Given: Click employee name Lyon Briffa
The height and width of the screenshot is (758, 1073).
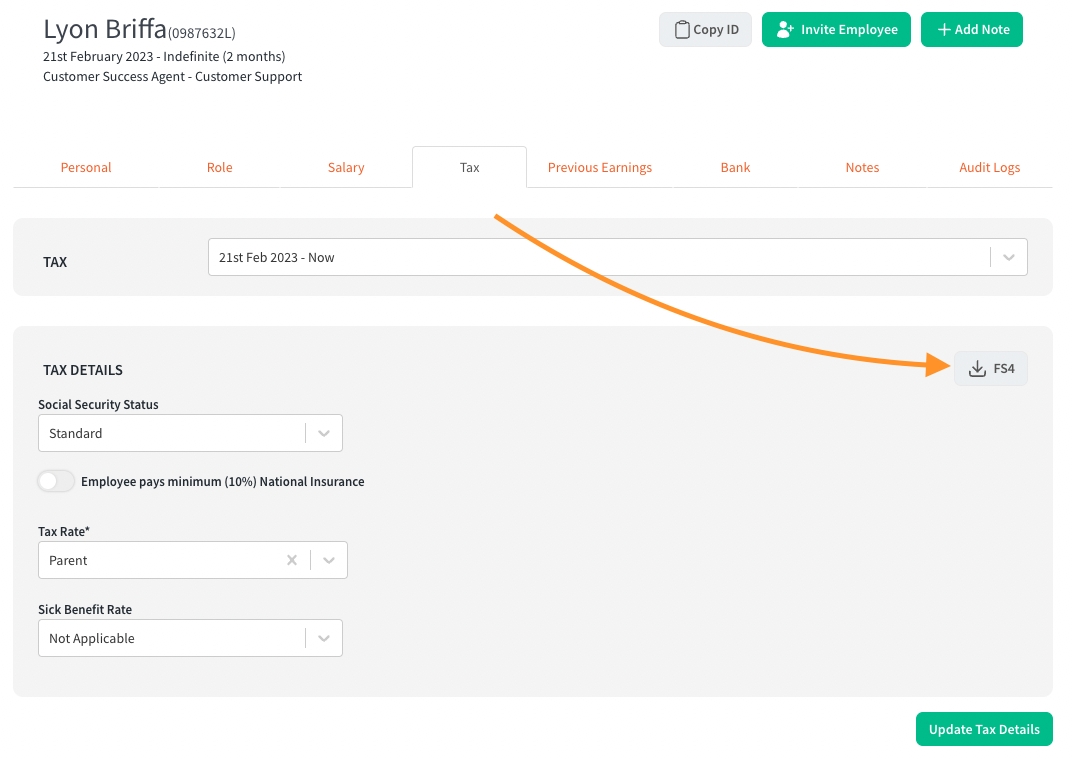Looking at the screenshot, I should [x=105, y=29].
